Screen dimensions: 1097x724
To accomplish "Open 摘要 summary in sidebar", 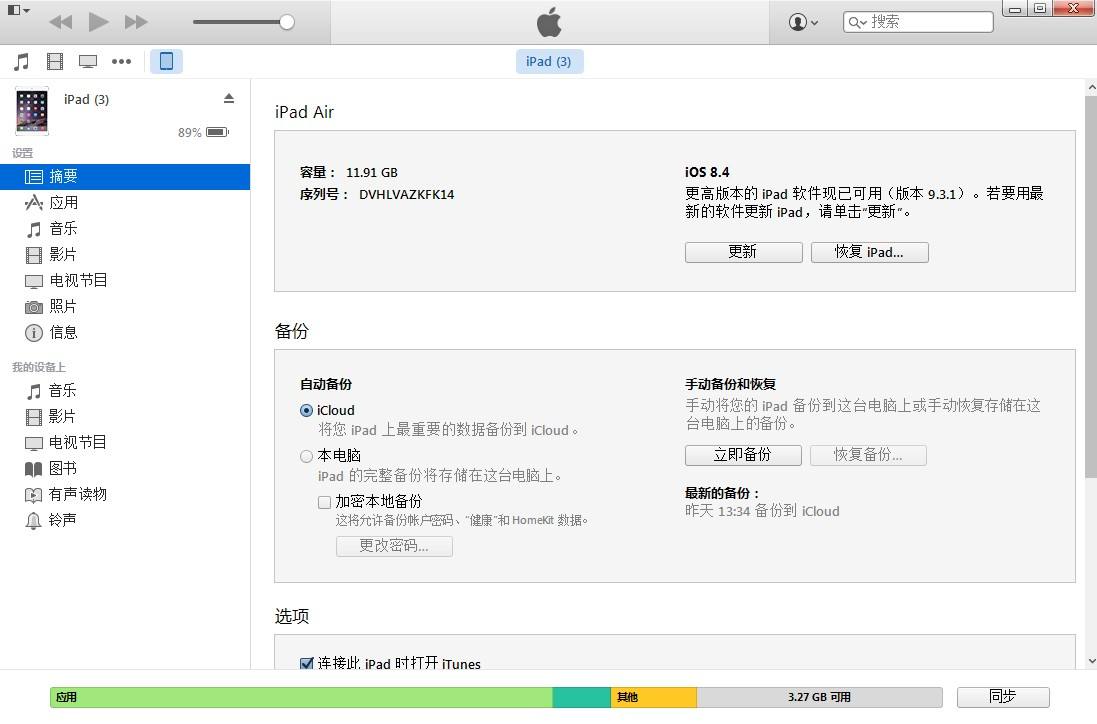I will 125,176.
